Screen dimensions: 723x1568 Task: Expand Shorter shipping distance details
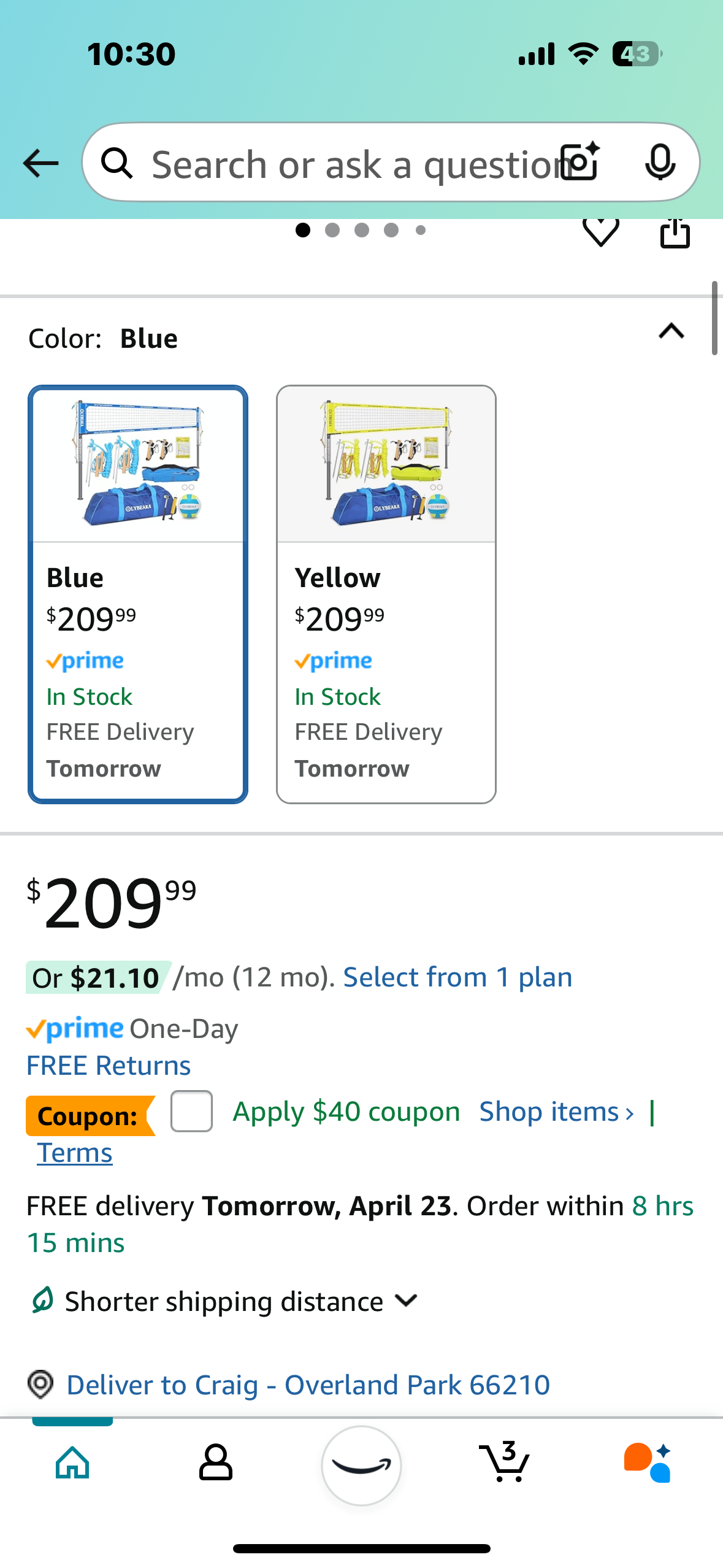pos(224,1301)
